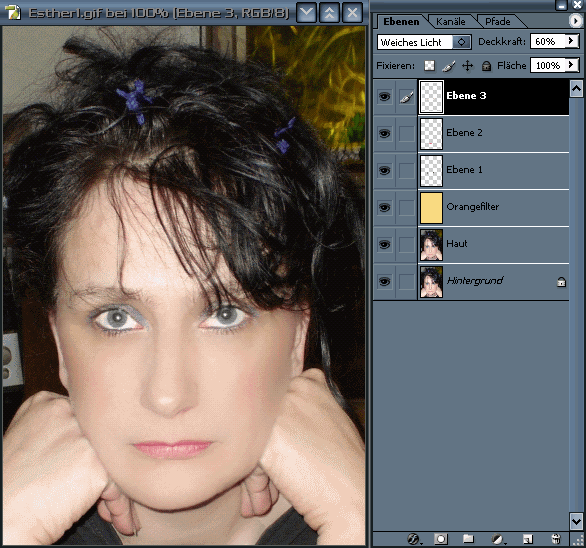Hide the Ebene 2 layer

point(384,133)
